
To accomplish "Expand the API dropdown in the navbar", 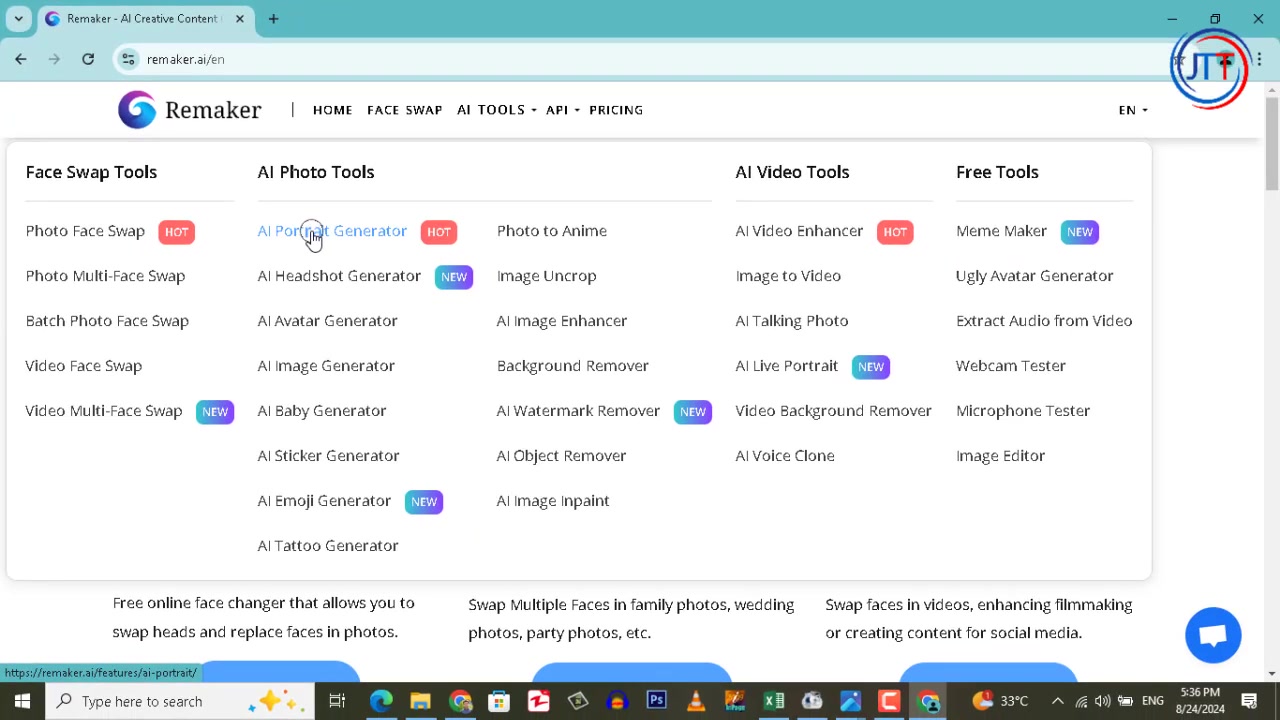I will coord(562,110).
